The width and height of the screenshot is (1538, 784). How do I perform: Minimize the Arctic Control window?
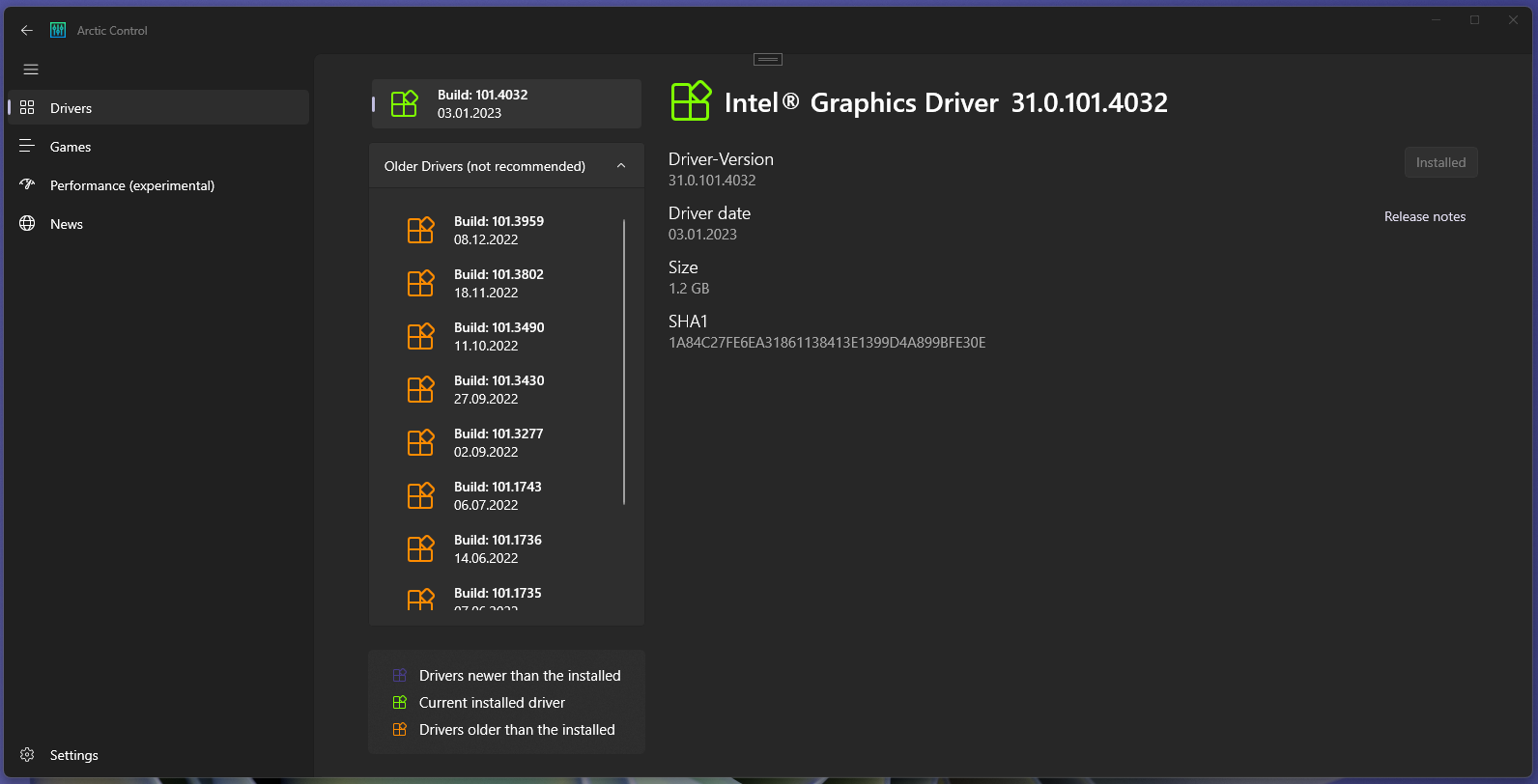[1437, 20]
